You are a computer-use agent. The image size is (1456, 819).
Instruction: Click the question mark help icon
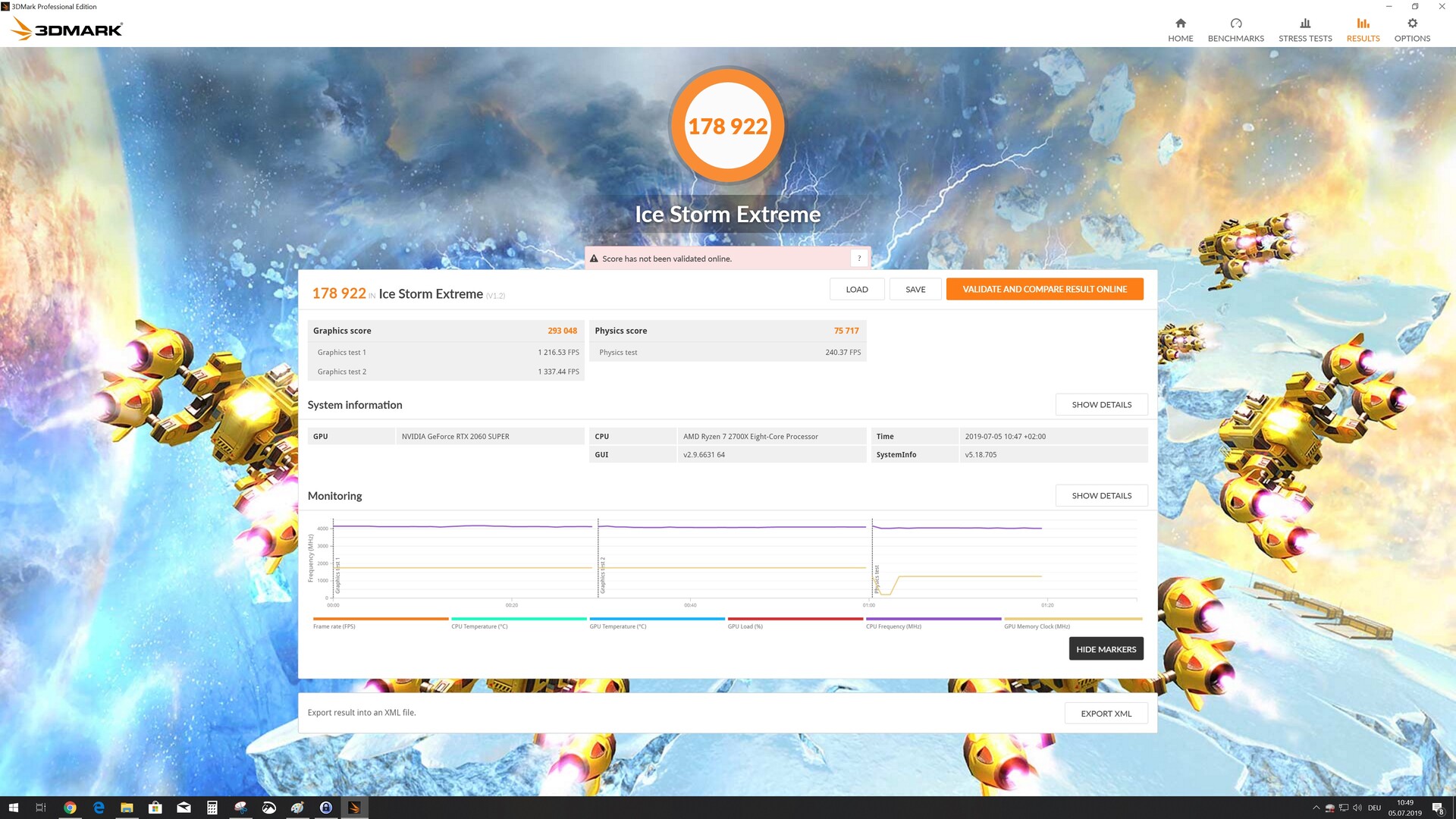point(858,259)
